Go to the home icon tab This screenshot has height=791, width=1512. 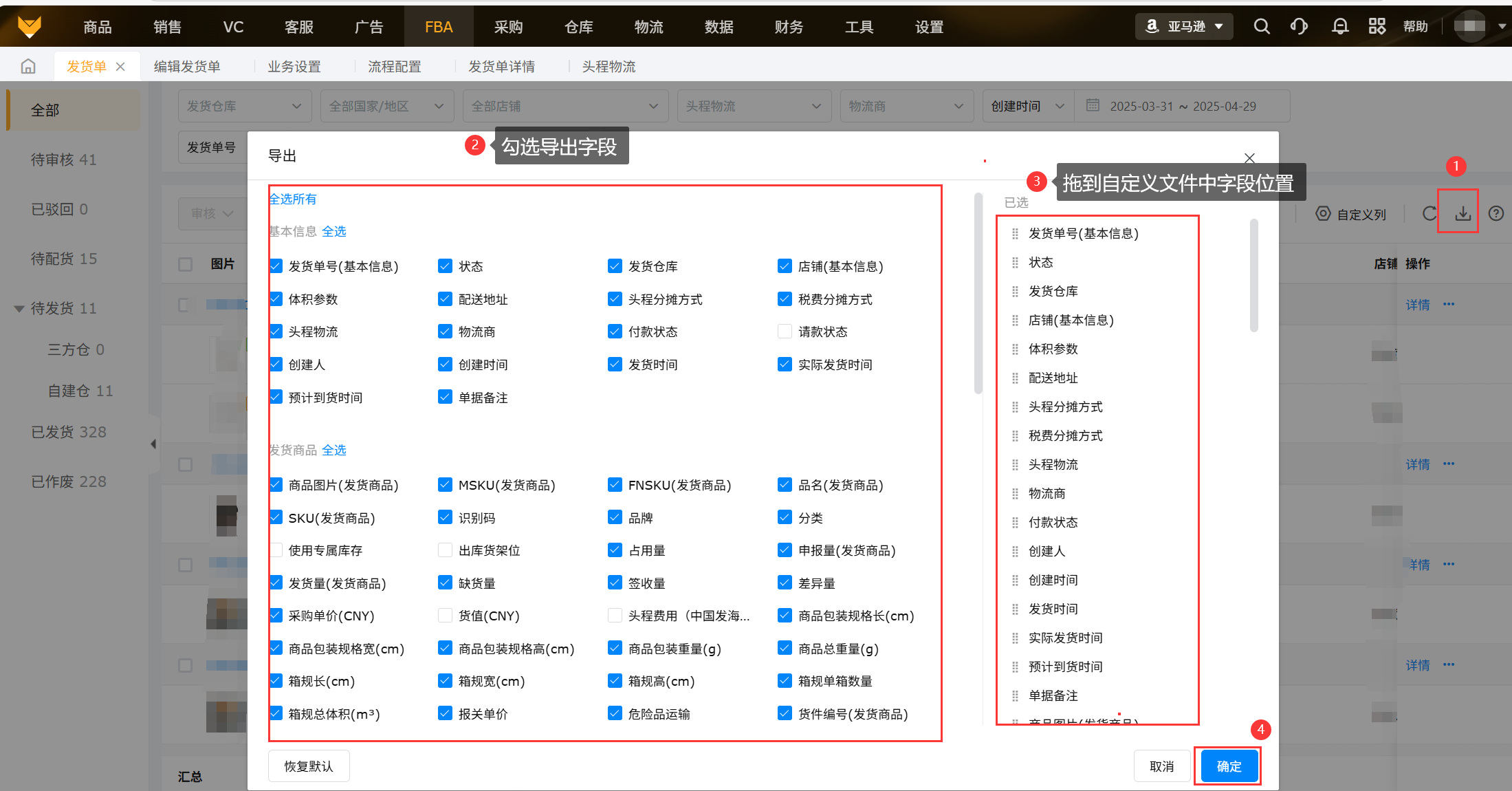[28, 67]
